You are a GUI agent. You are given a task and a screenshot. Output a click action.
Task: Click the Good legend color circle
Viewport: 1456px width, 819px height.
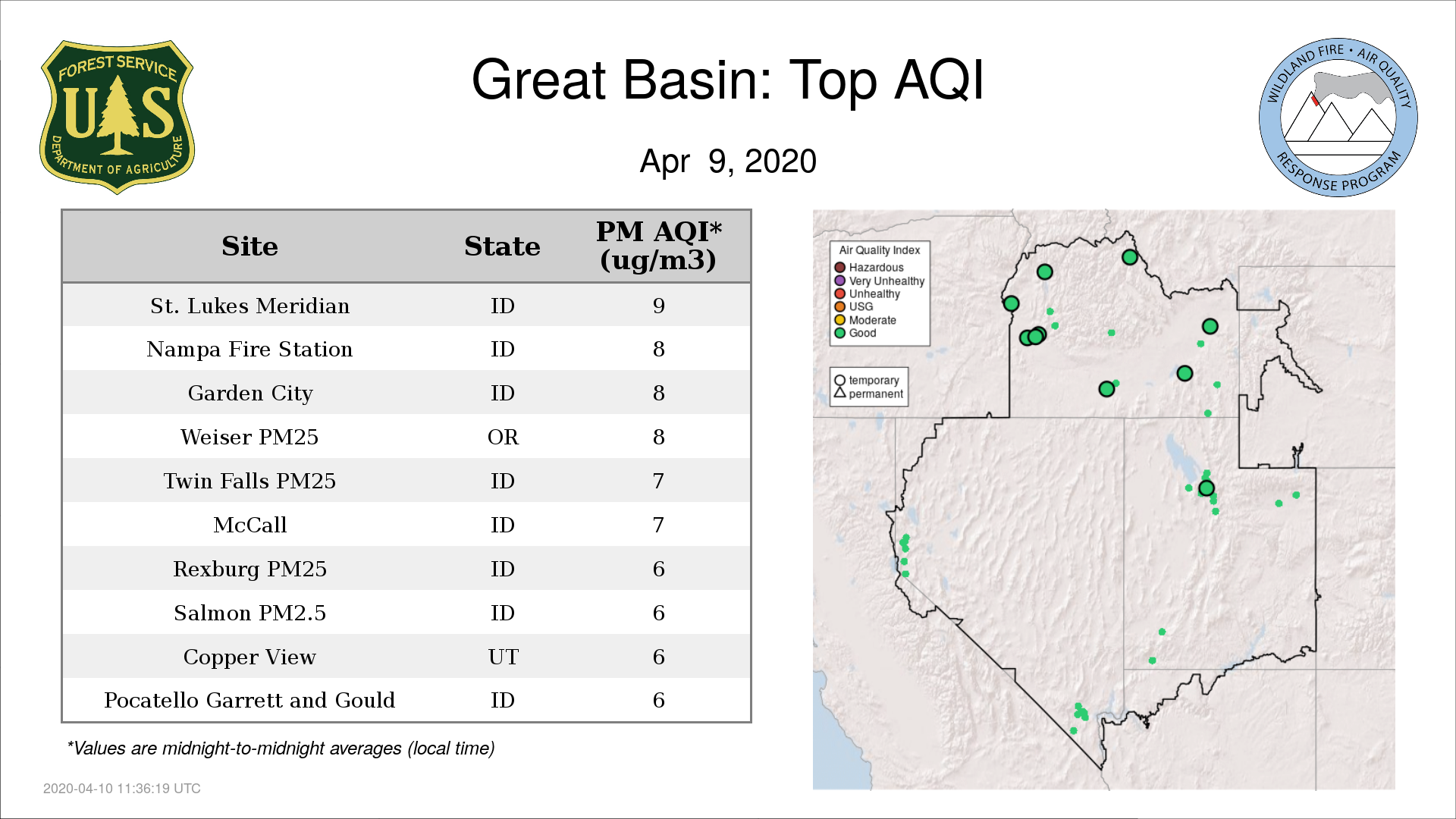[839, 333]
